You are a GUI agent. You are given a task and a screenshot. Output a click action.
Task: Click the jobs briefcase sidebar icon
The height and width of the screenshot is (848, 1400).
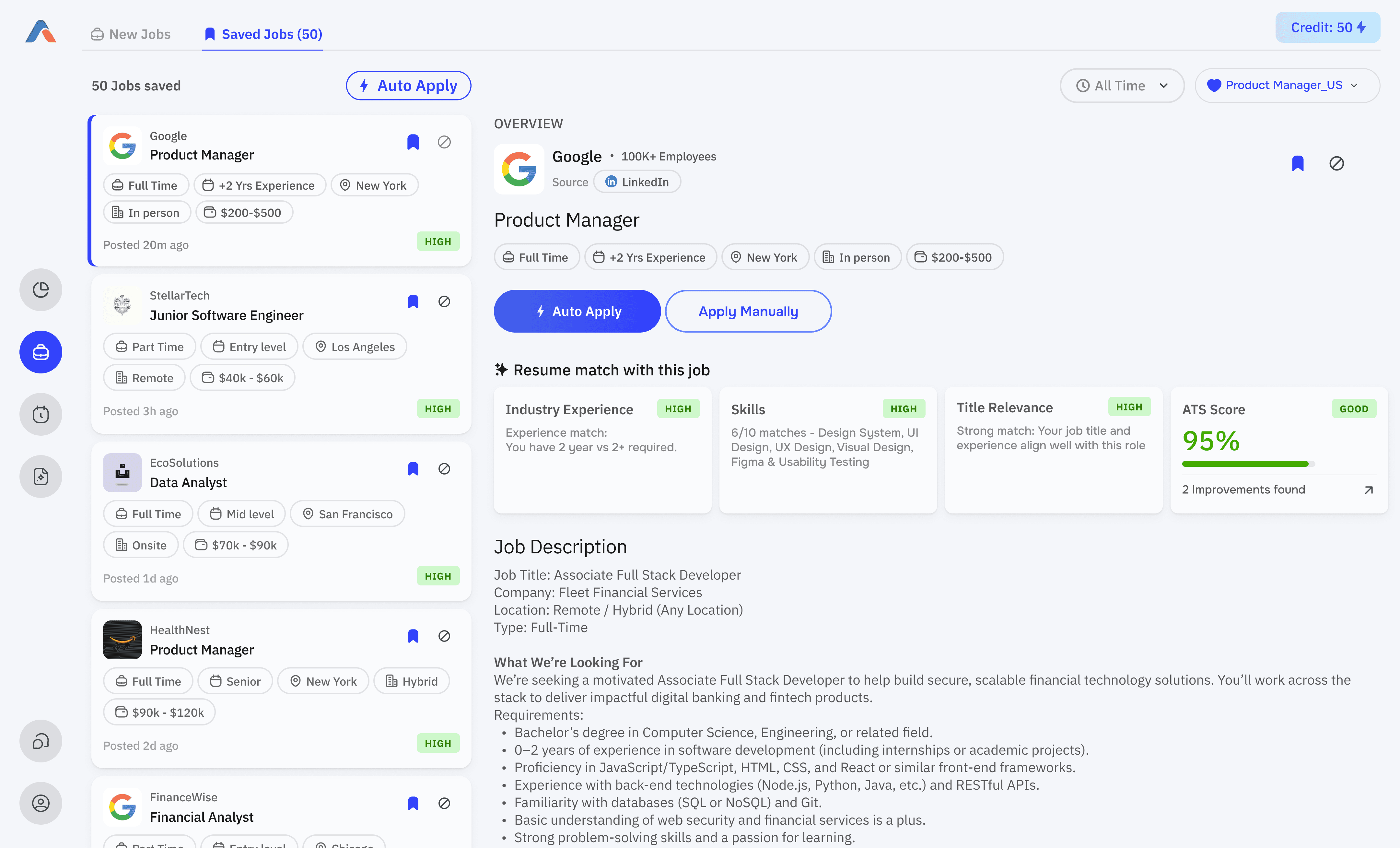[40, 352]
